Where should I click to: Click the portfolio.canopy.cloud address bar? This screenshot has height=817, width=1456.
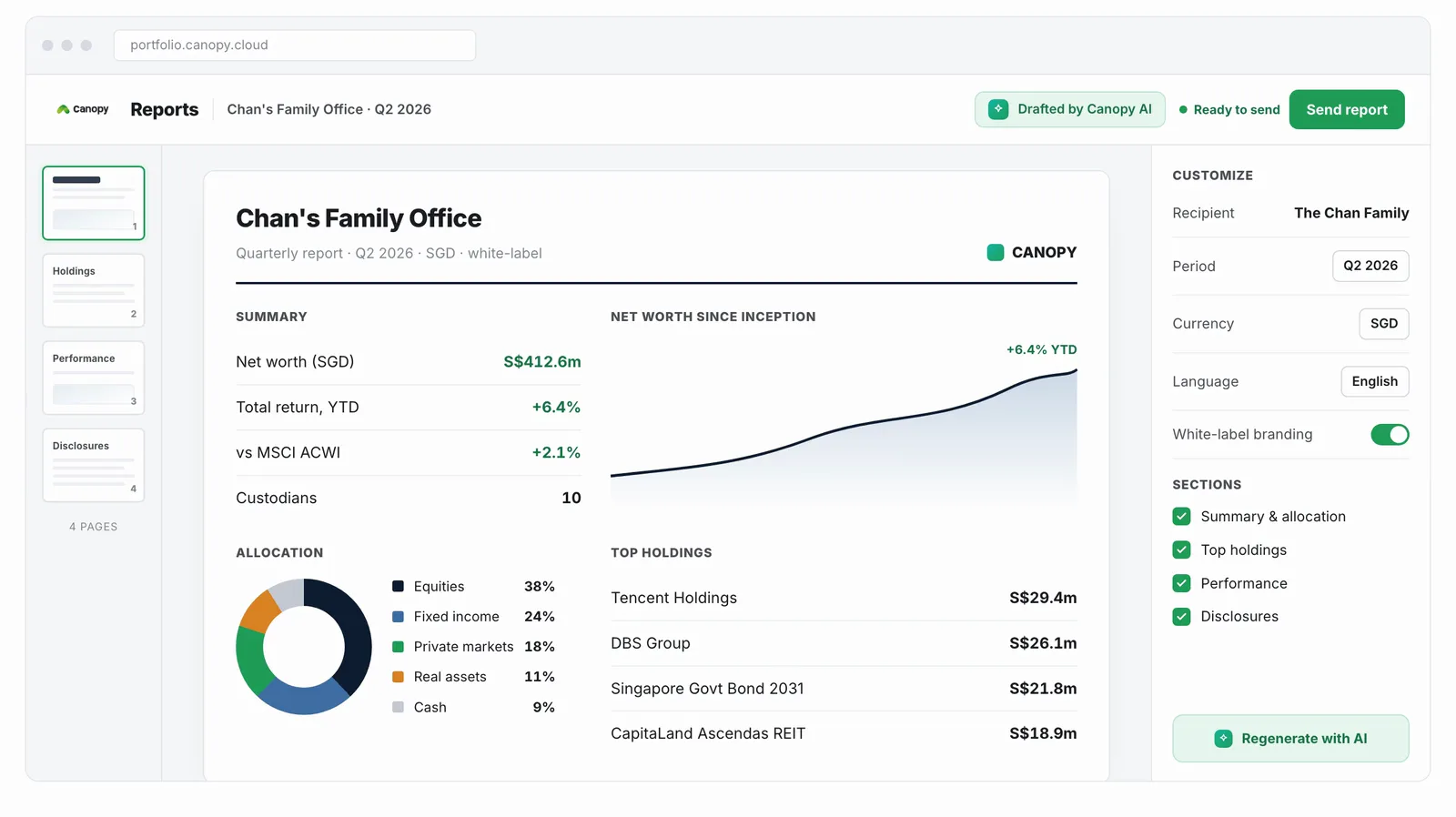coord(295,45)
